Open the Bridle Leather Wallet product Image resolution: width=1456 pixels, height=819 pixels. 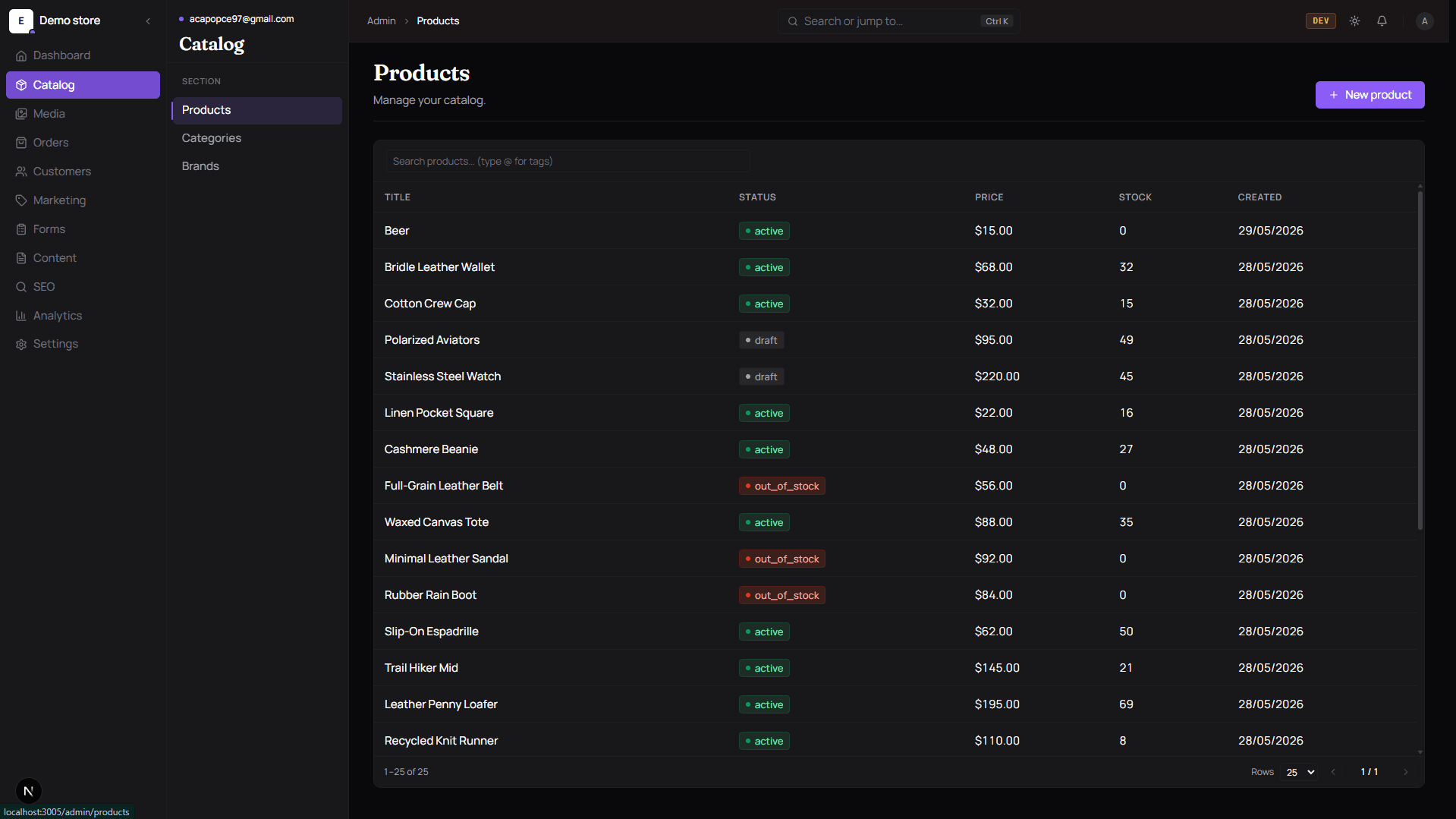(439, 267)
